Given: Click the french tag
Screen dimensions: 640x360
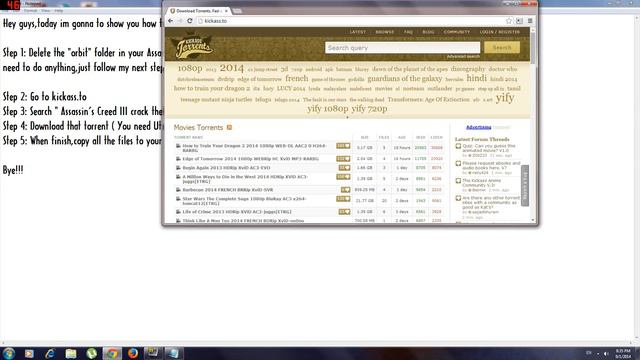Looking at the screenshot, I should pos(297,78).
